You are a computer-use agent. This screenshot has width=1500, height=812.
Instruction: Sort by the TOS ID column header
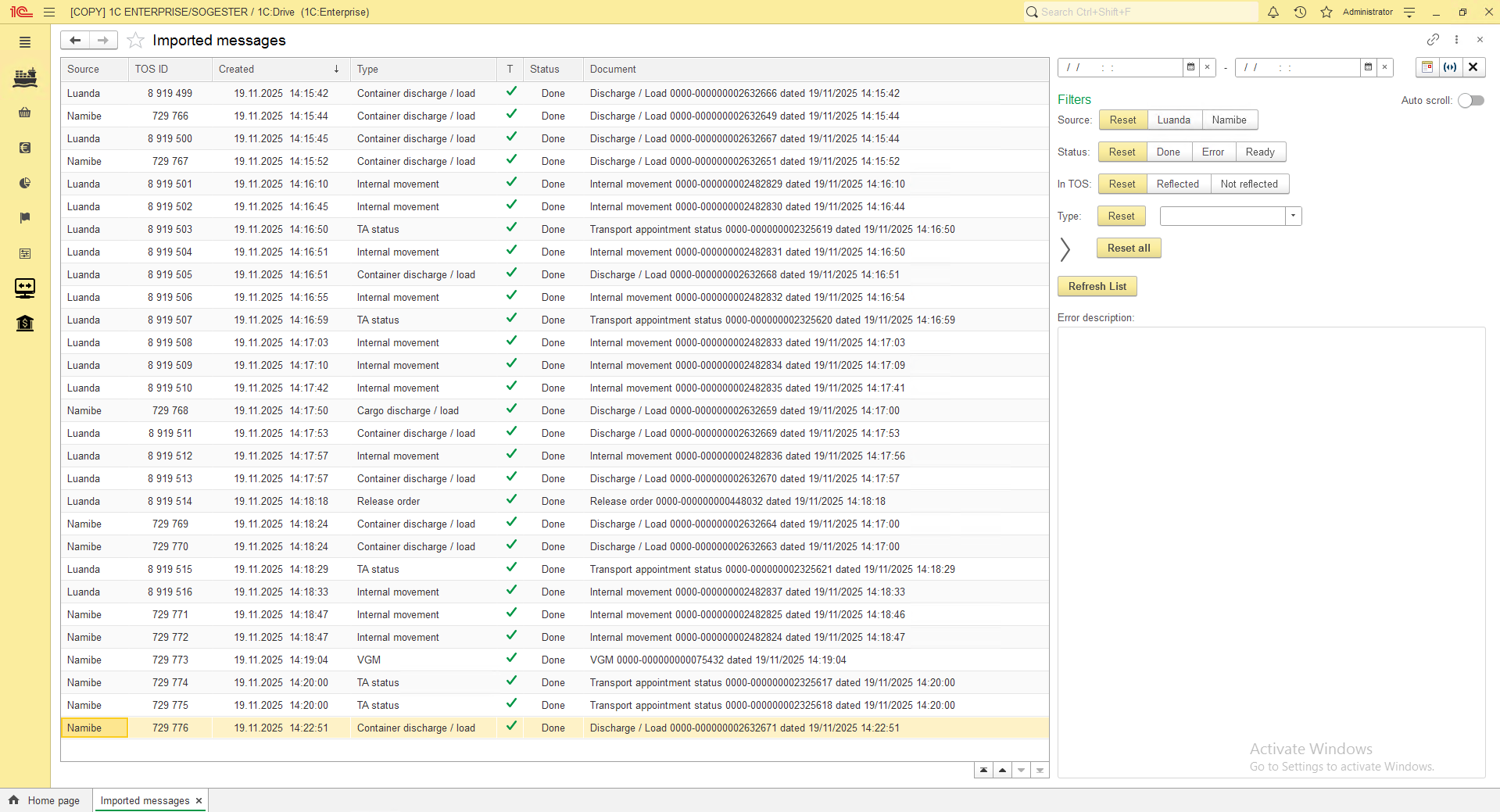pos(170,69)
